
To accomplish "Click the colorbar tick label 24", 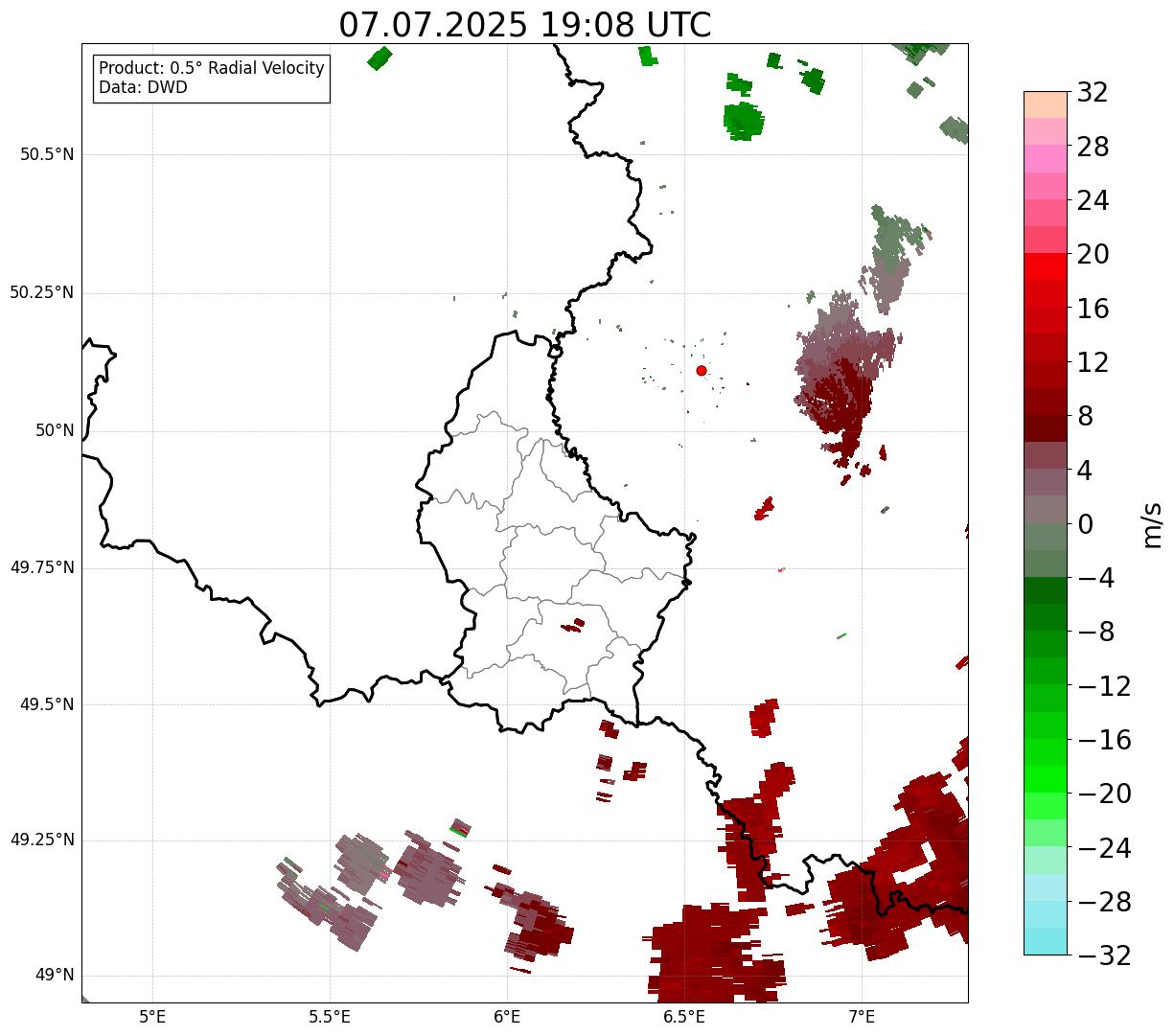I will point(1093,200).
